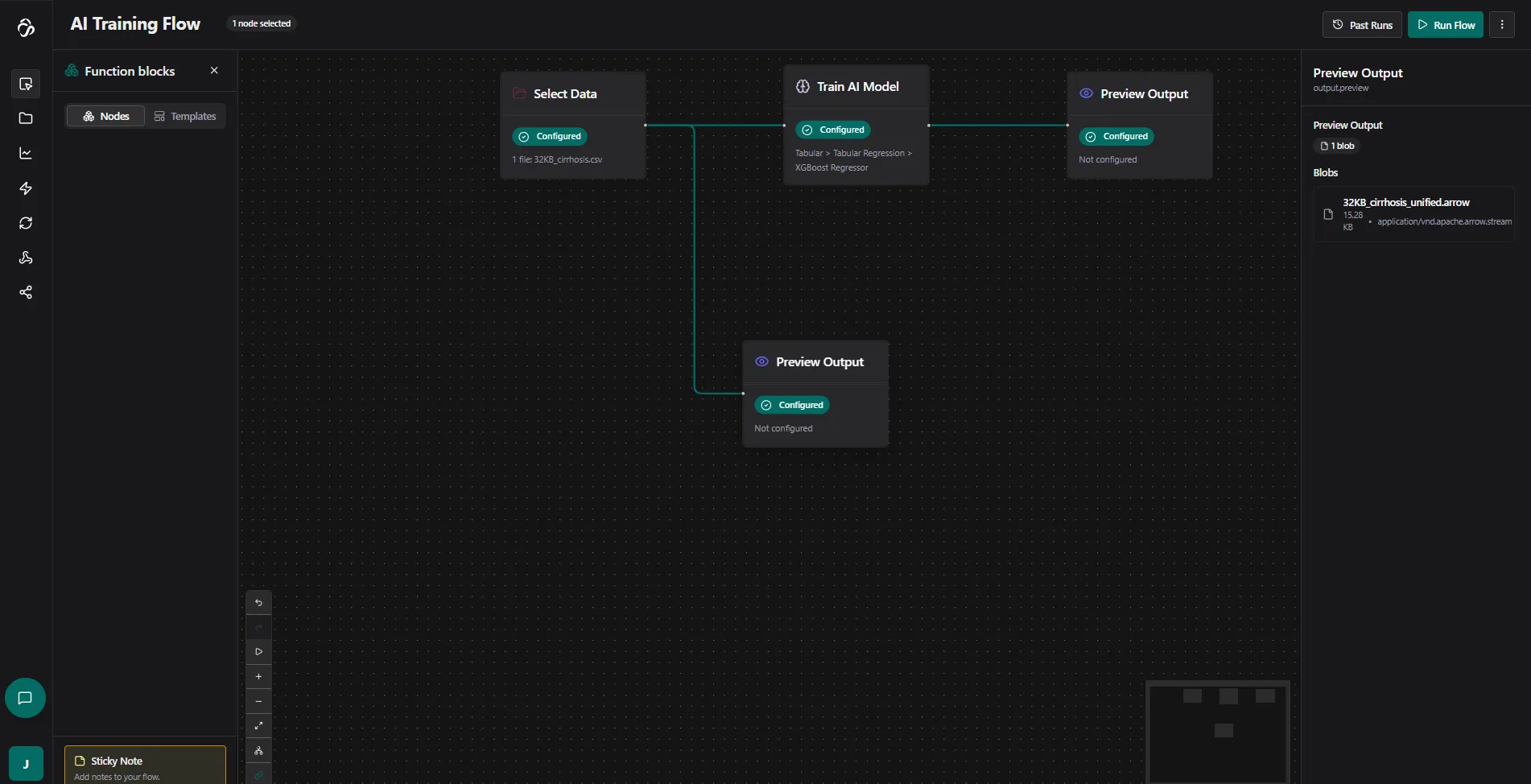Viewport: 1531px width, 784px height.
Task: Open the line chart icon in sidebar
Action: pos(26,153)
